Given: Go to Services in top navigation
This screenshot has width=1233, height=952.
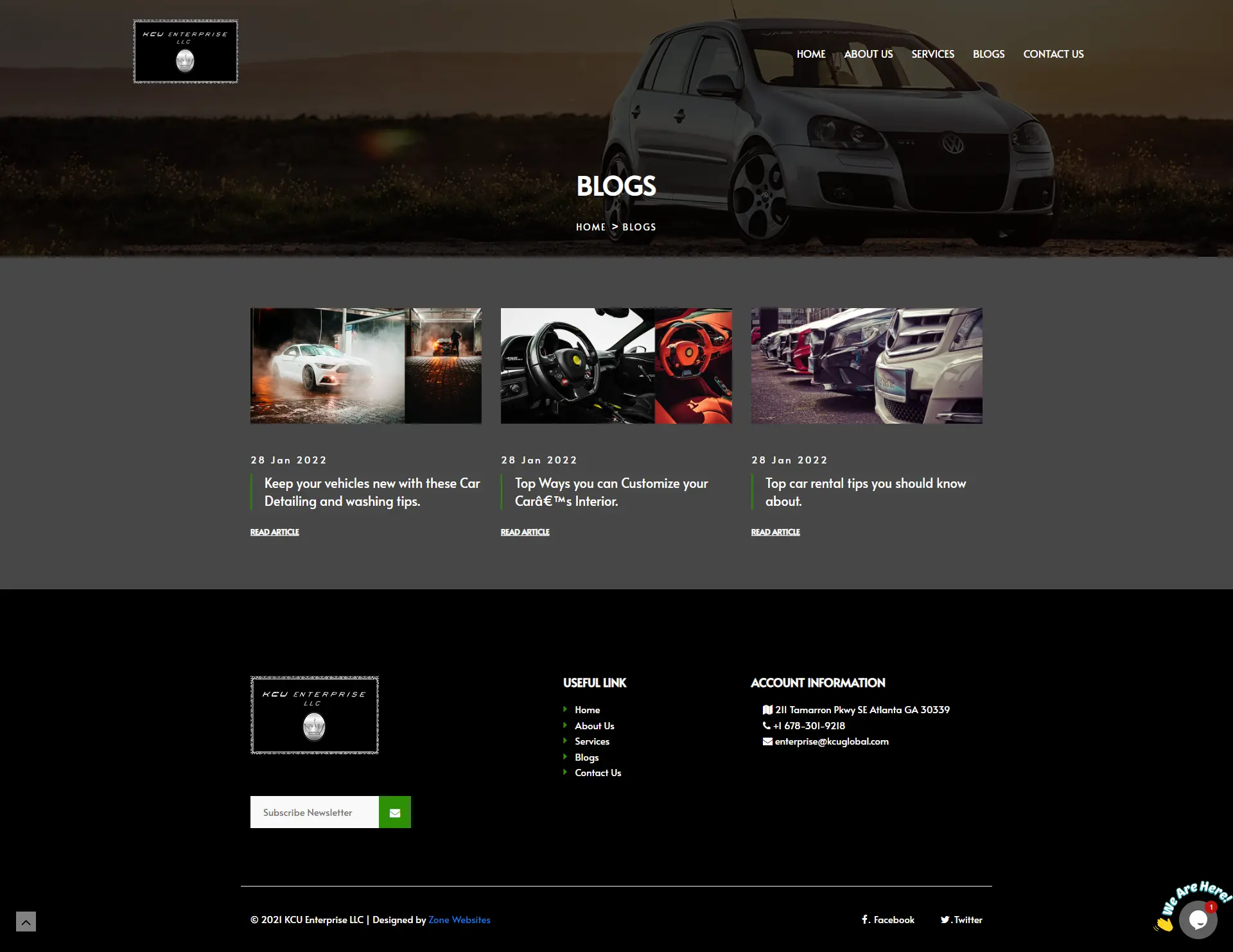Looking at the screenshot, I should coord(932,54).
